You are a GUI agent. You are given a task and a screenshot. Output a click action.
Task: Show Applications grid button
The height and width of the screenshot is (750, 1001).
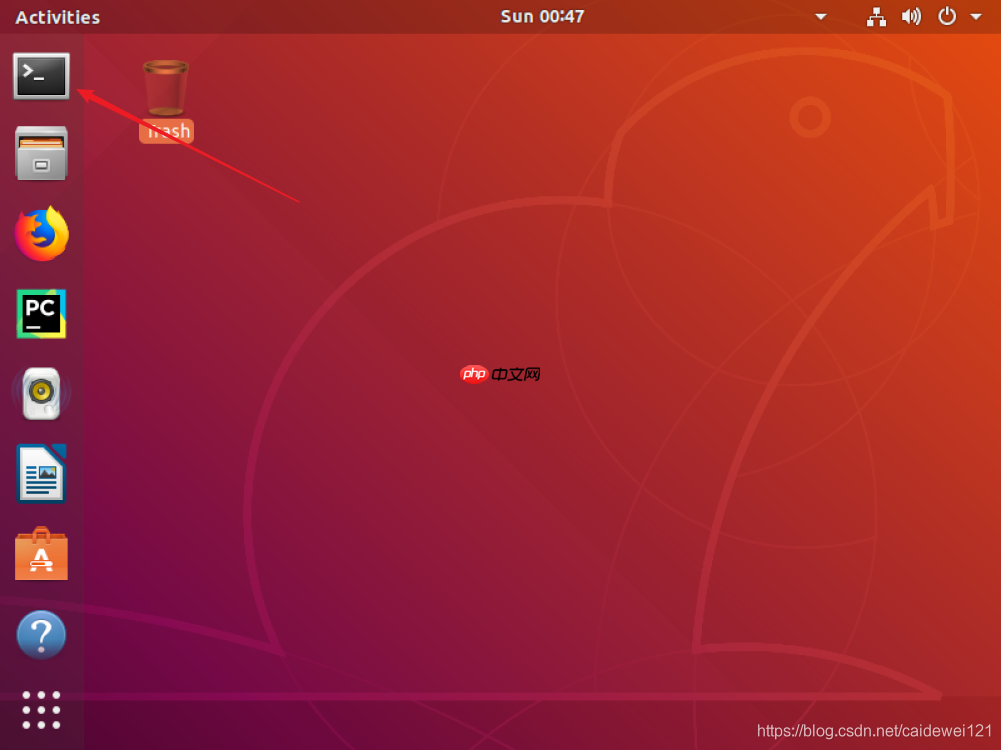tap(41, 709)
